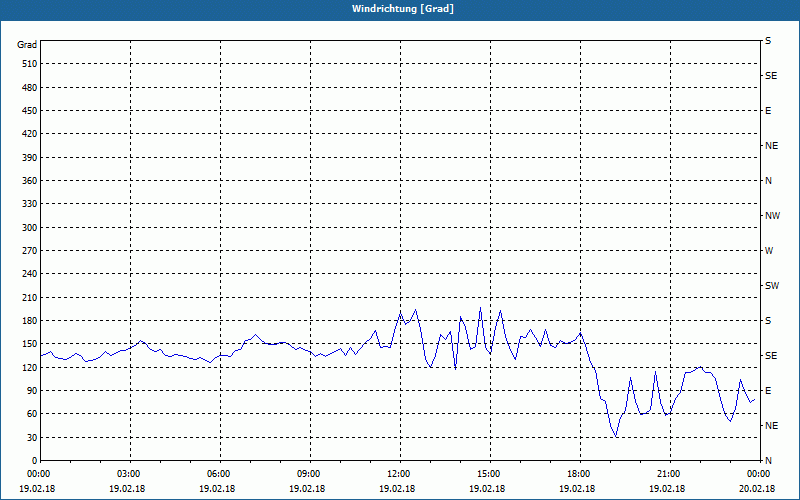Click the 510 y-axis value

[30, 64]
